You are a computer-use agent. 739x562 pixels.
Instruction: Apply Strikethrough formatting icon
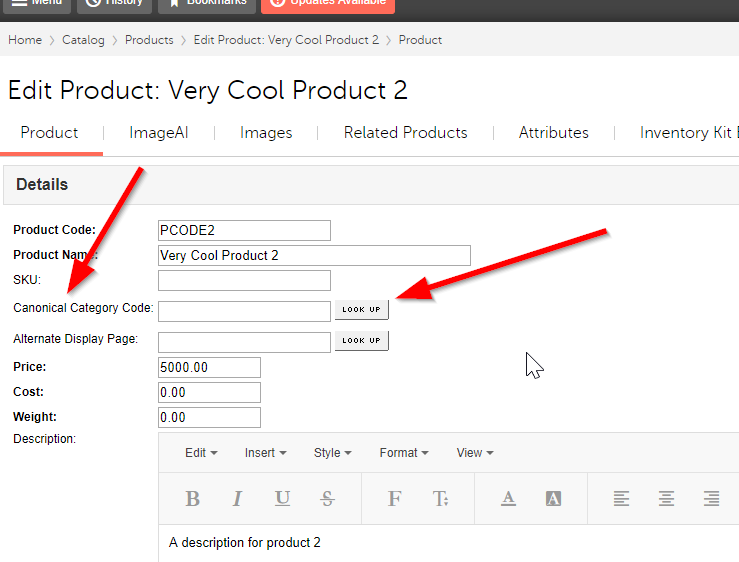click(328, 499)
